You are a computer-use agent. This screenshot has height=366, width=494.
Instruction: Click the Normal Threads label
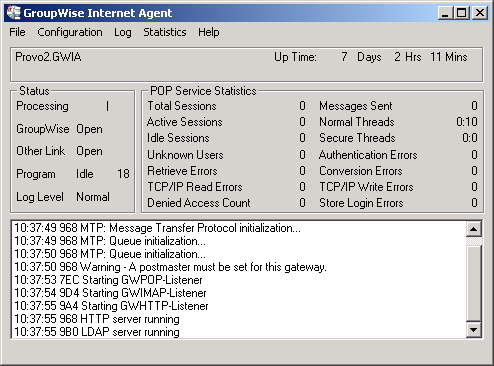point(357,122)
